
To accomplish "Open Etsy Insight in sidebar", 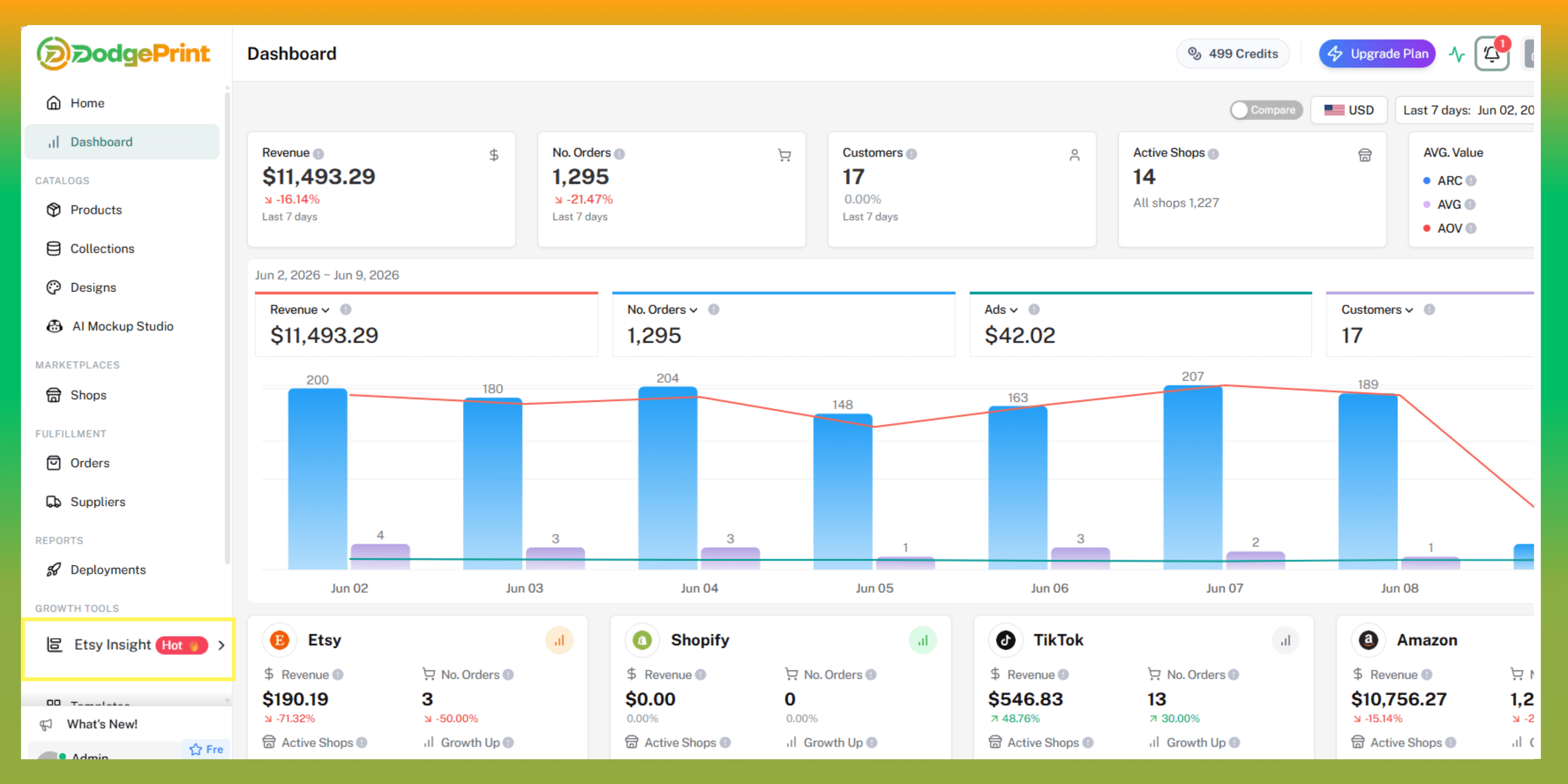I will coord(128,645).
